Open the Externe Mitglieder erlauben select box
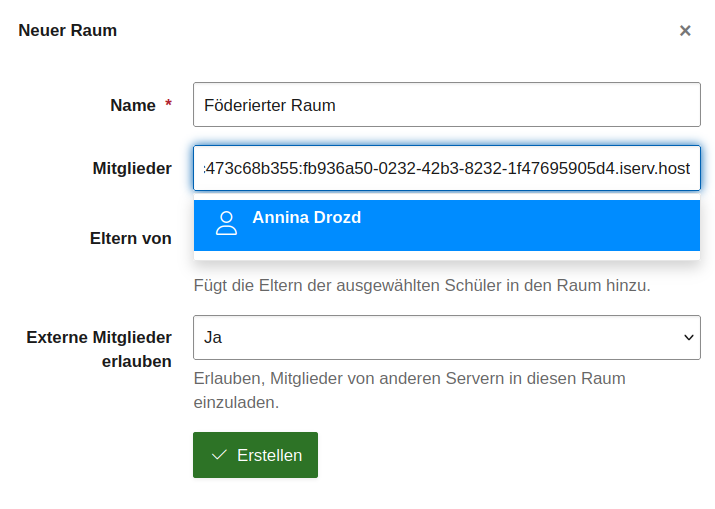 coord(446,338)
